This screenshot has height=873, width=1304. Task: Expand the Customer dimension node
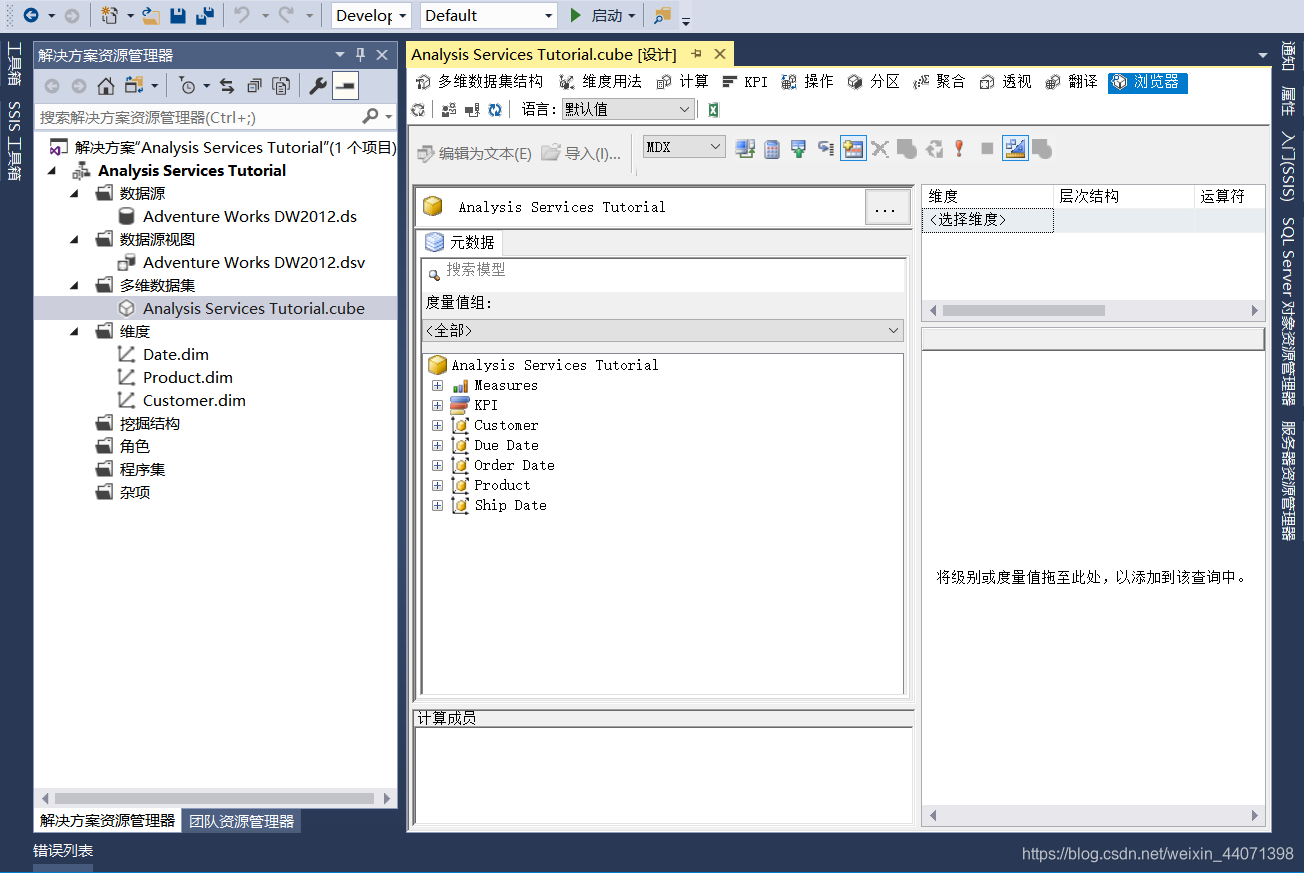[437, 425]
